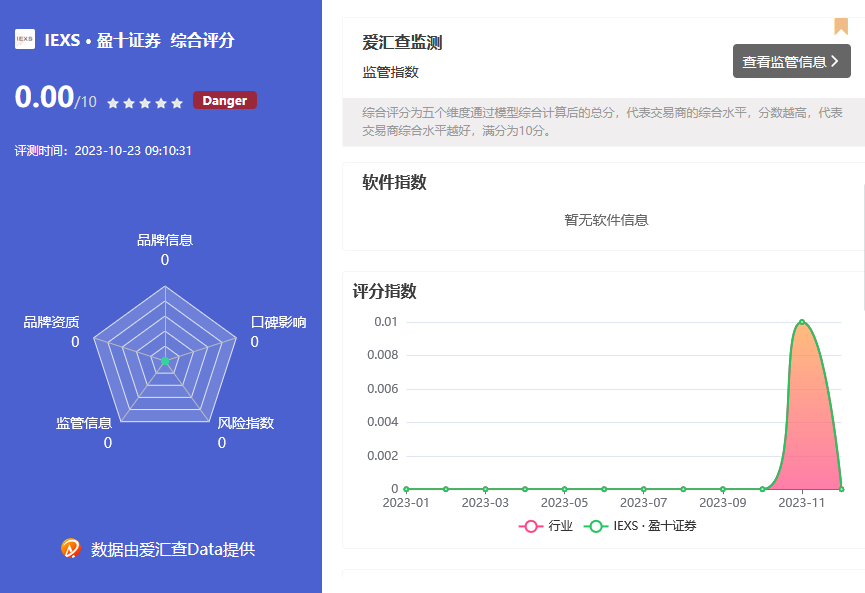The height and width of the screenshot is (593, 865).
Task: Click the 监管指数 label
Action: (x=391, y=72)
